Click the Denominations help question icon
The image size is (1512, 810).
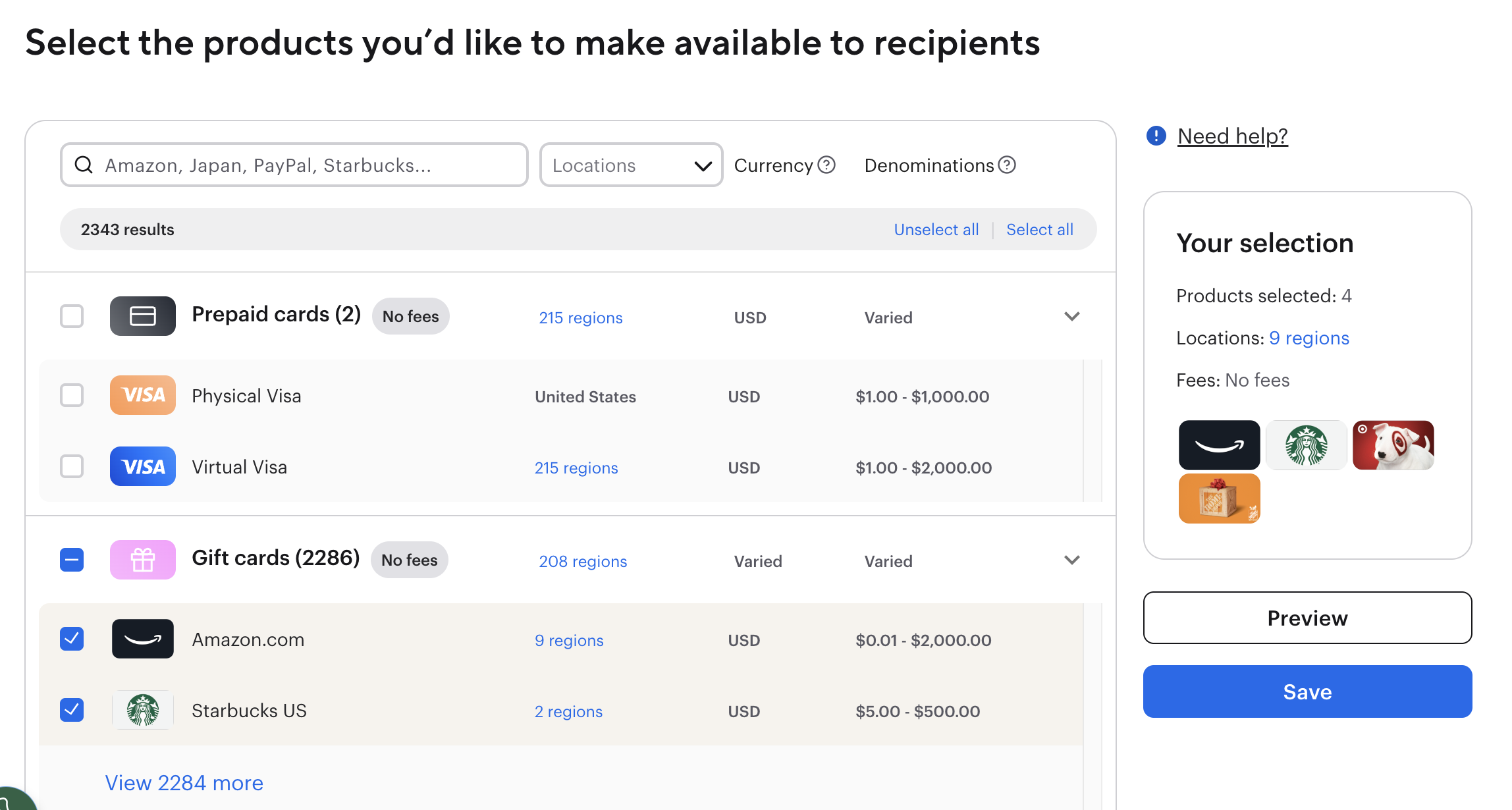pyautogui.click(x=1007, y=165)
